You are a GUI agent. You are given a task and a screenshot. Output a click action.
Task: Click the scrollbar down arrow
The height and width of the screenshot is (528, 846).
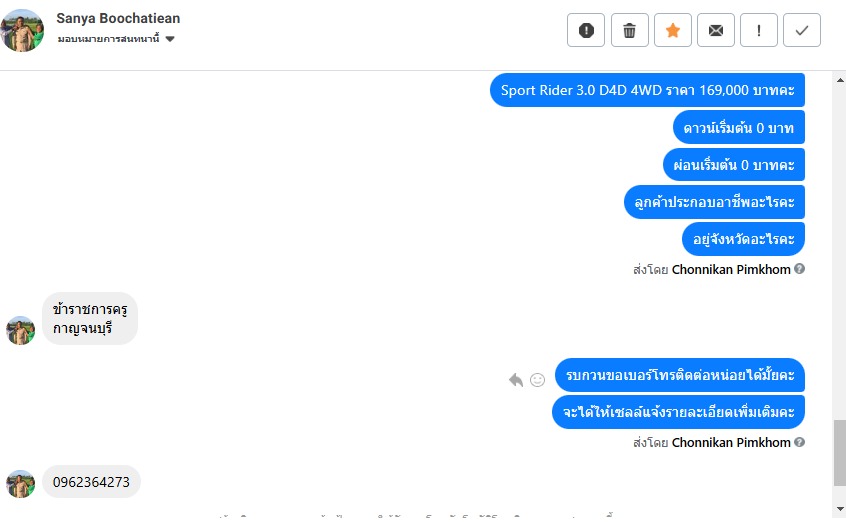(x=840, y=509)
